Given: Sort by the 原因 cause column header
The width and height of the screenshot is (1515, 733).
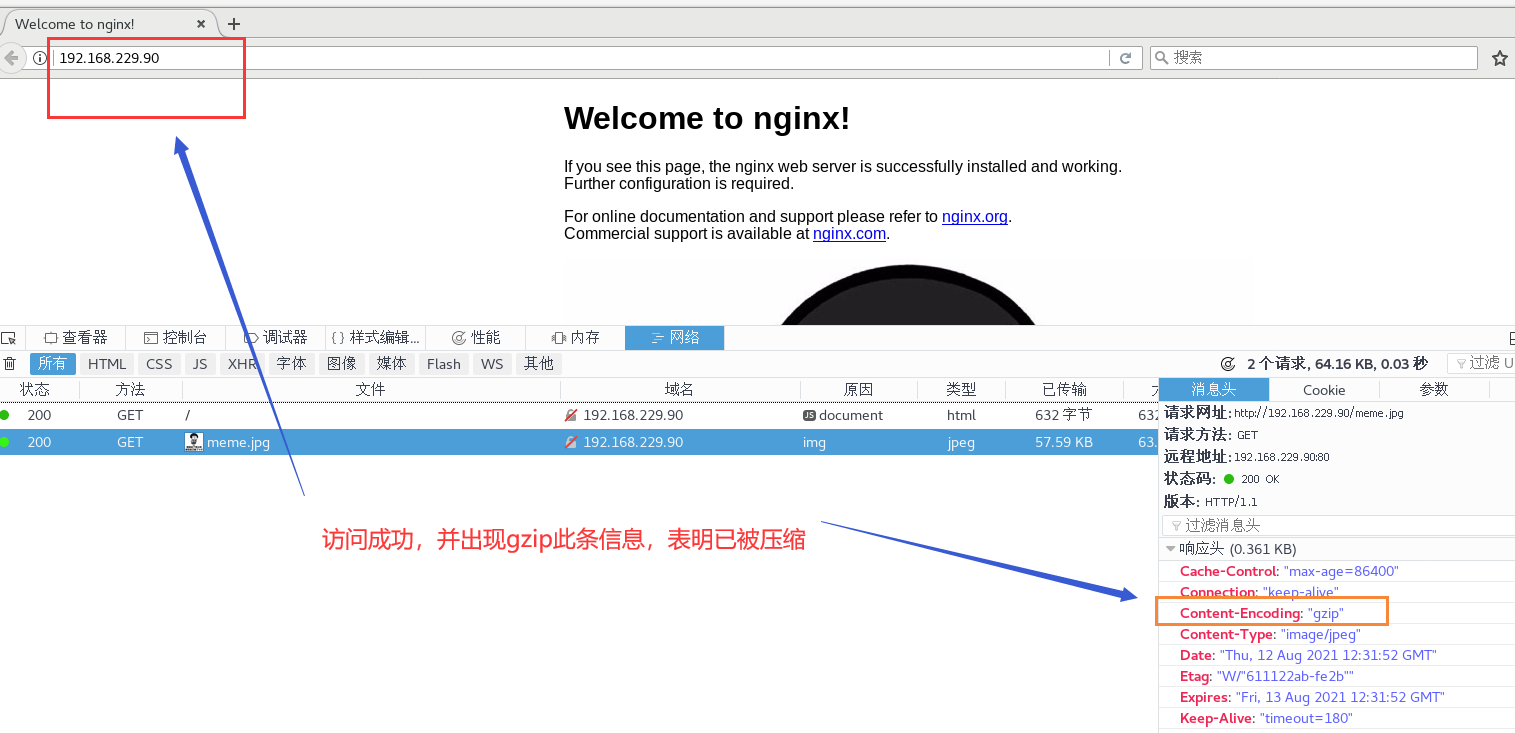Looking at the screenshot, I should click(858, 390).
